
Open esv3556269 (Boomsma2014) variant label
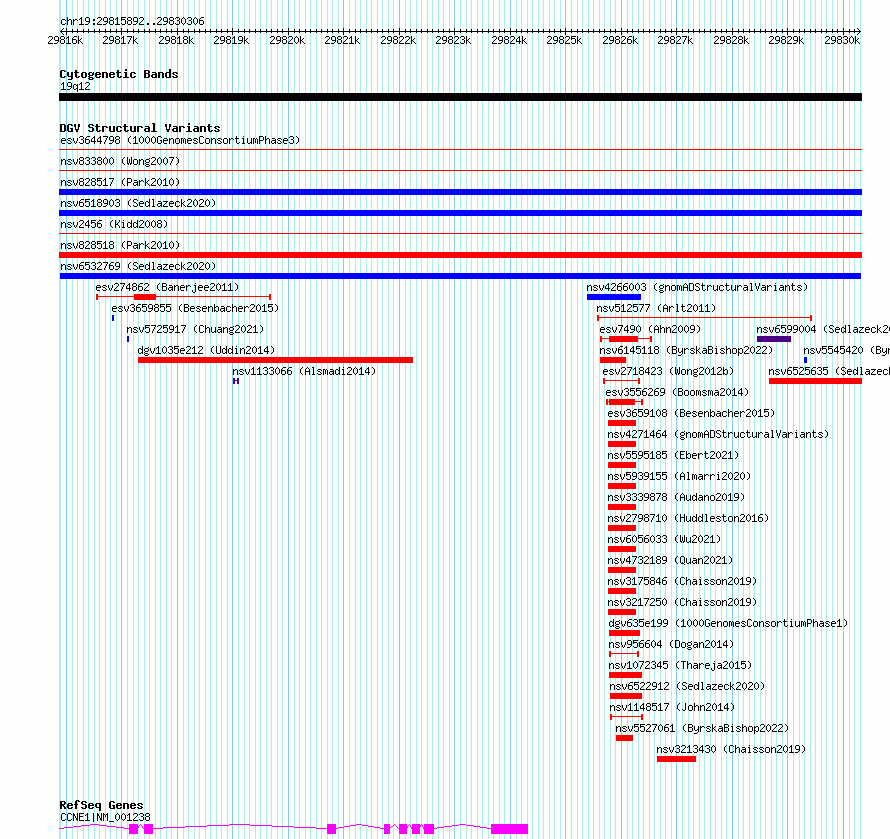(x=677, y=392)
